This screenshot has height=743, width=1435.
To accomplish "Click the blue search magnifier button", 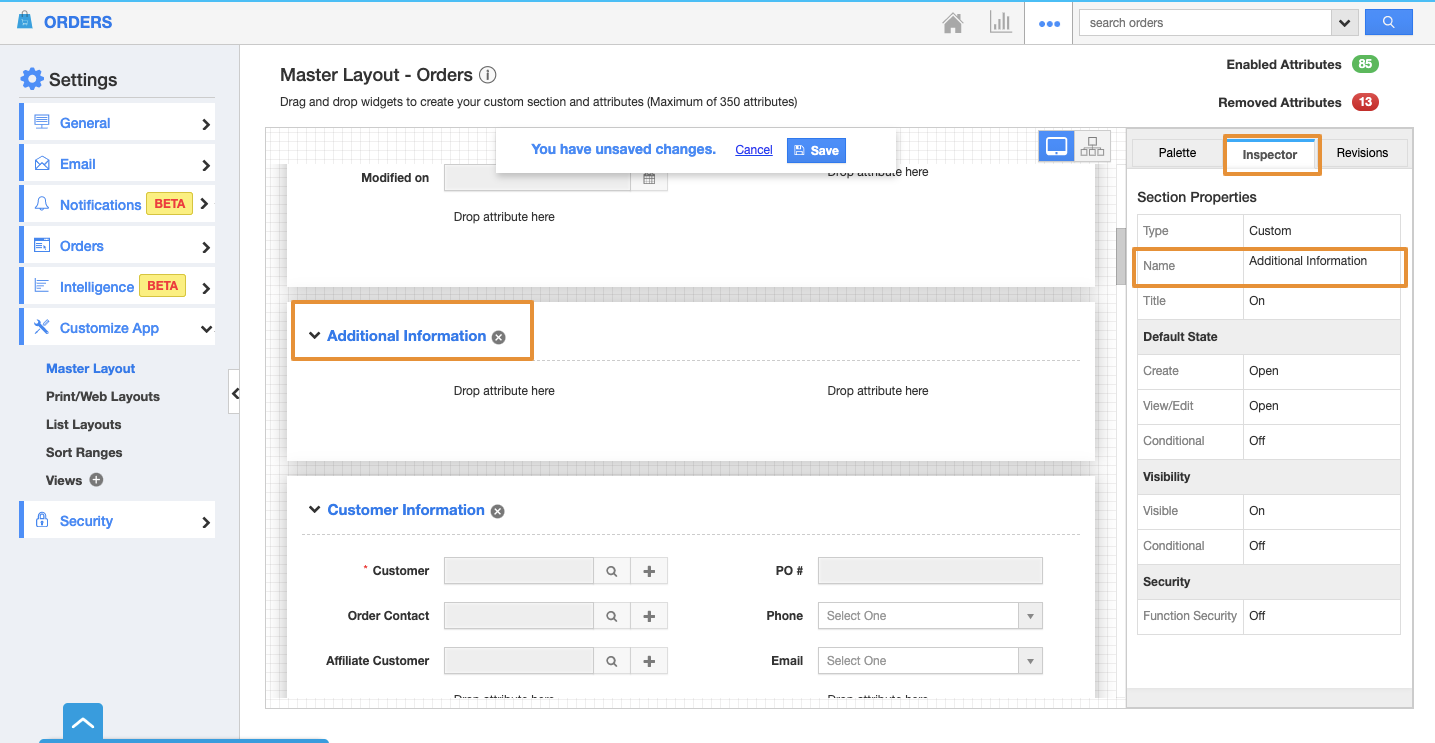I will (x=1388, y=22).
